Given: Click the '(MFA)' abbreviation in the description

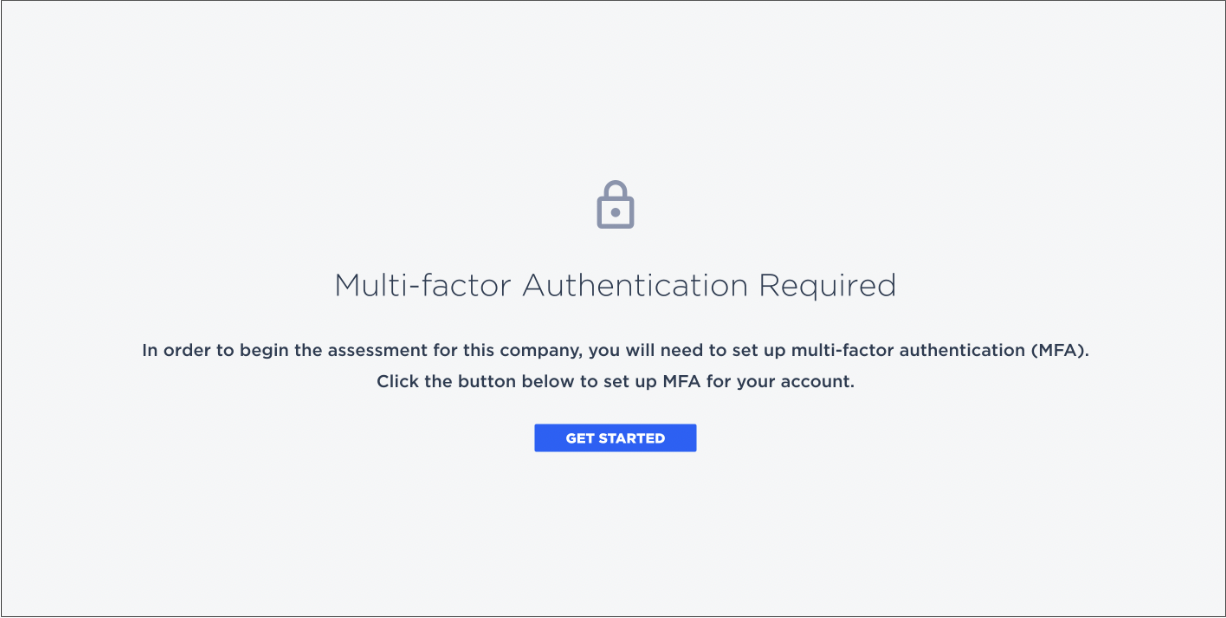Looking at the screenshot, I should tap(1058, 351).
